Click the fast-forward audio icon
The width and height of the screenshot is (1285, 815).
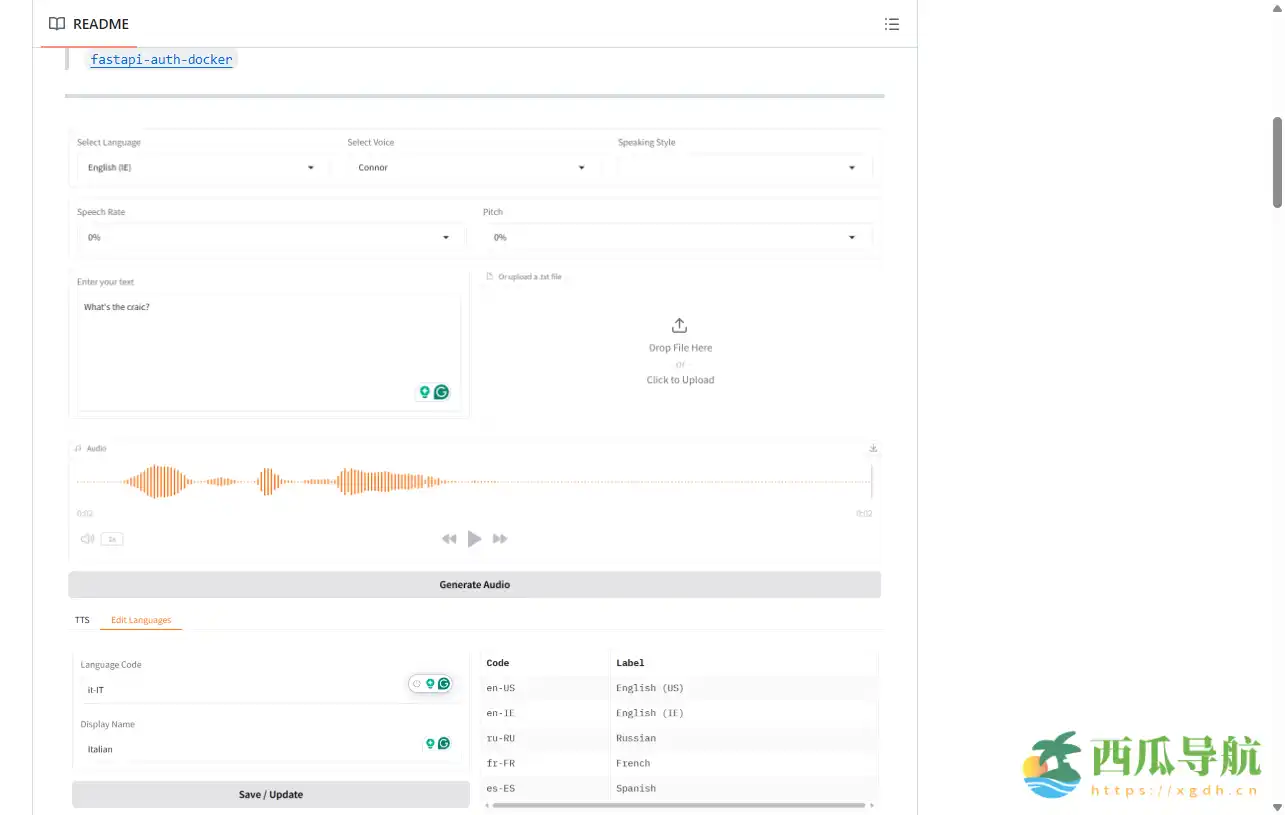click(x=500, y=539)
